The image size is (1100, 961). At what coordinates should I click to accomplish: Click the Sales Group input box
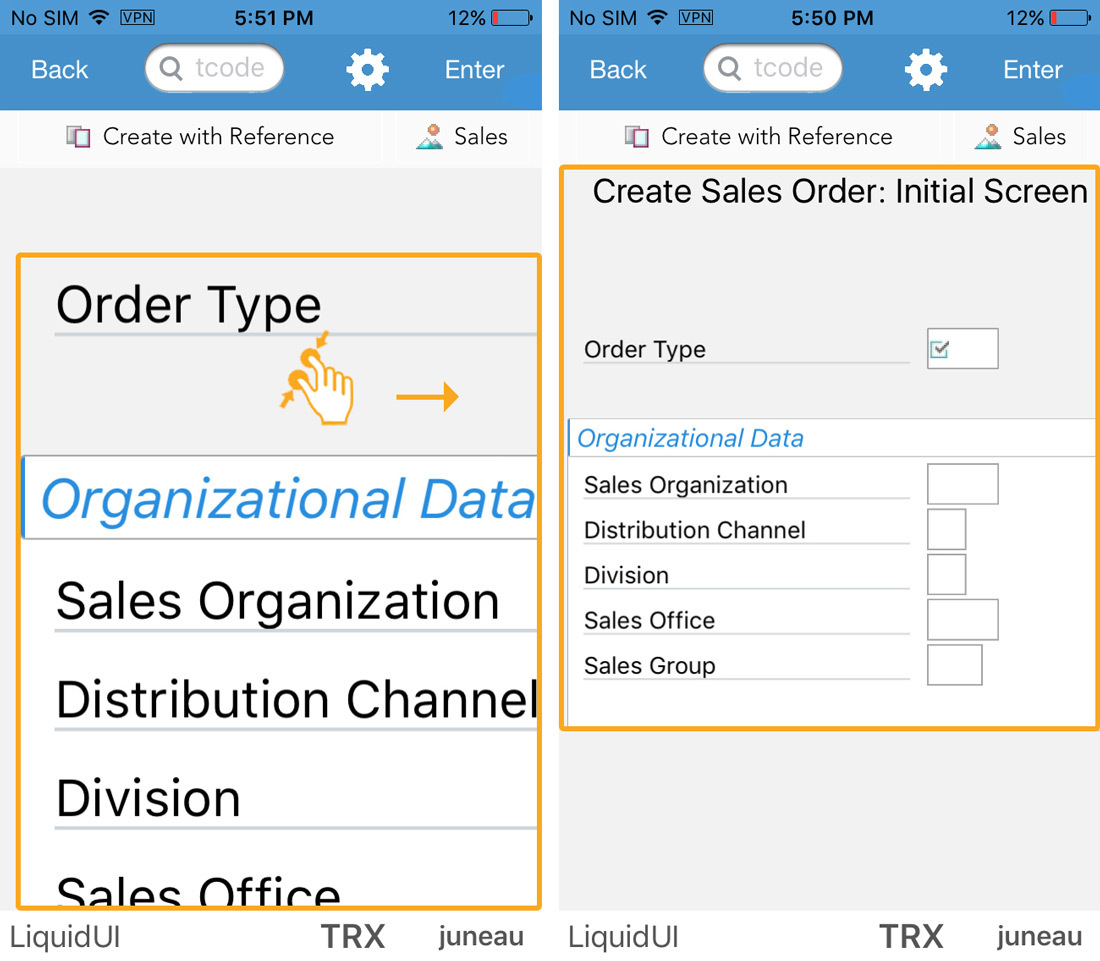coord(954,665)
